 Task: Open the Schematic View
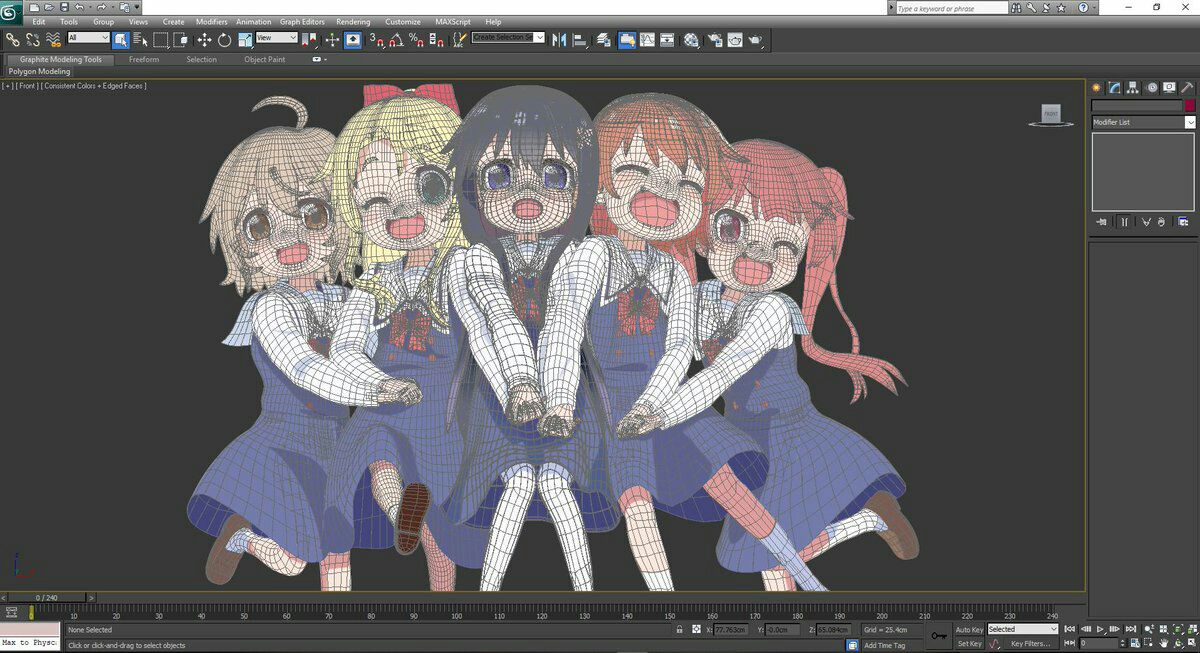pyautogui.click(x=667, y=40)
